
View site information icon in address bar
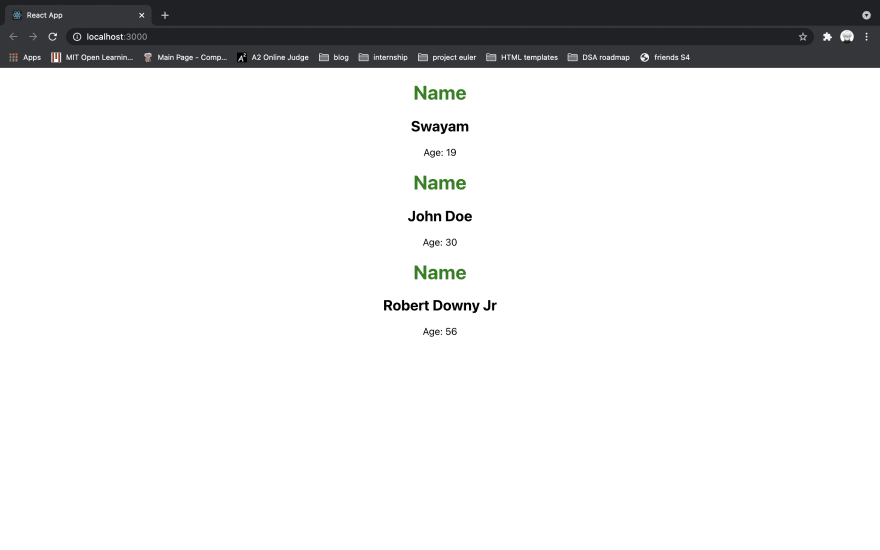coord(77,36)
